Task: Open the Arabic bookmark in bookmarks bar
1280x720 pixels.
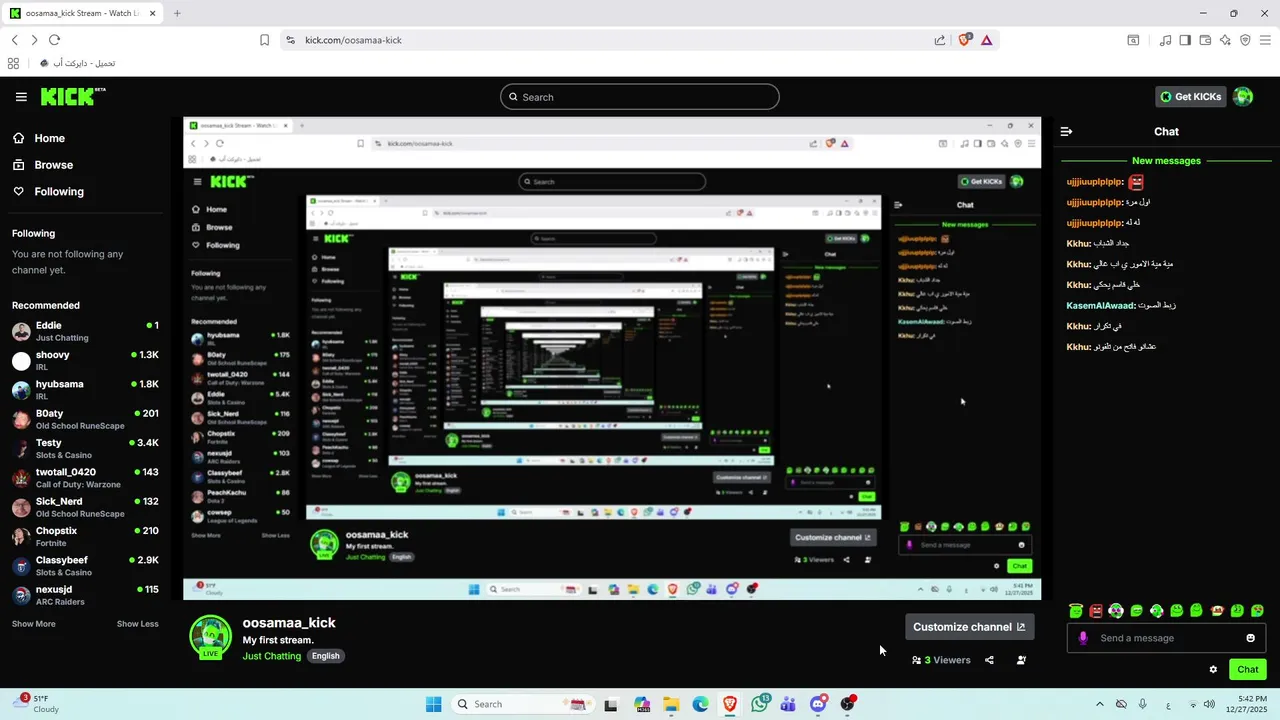Action: (x=77, y=63)
